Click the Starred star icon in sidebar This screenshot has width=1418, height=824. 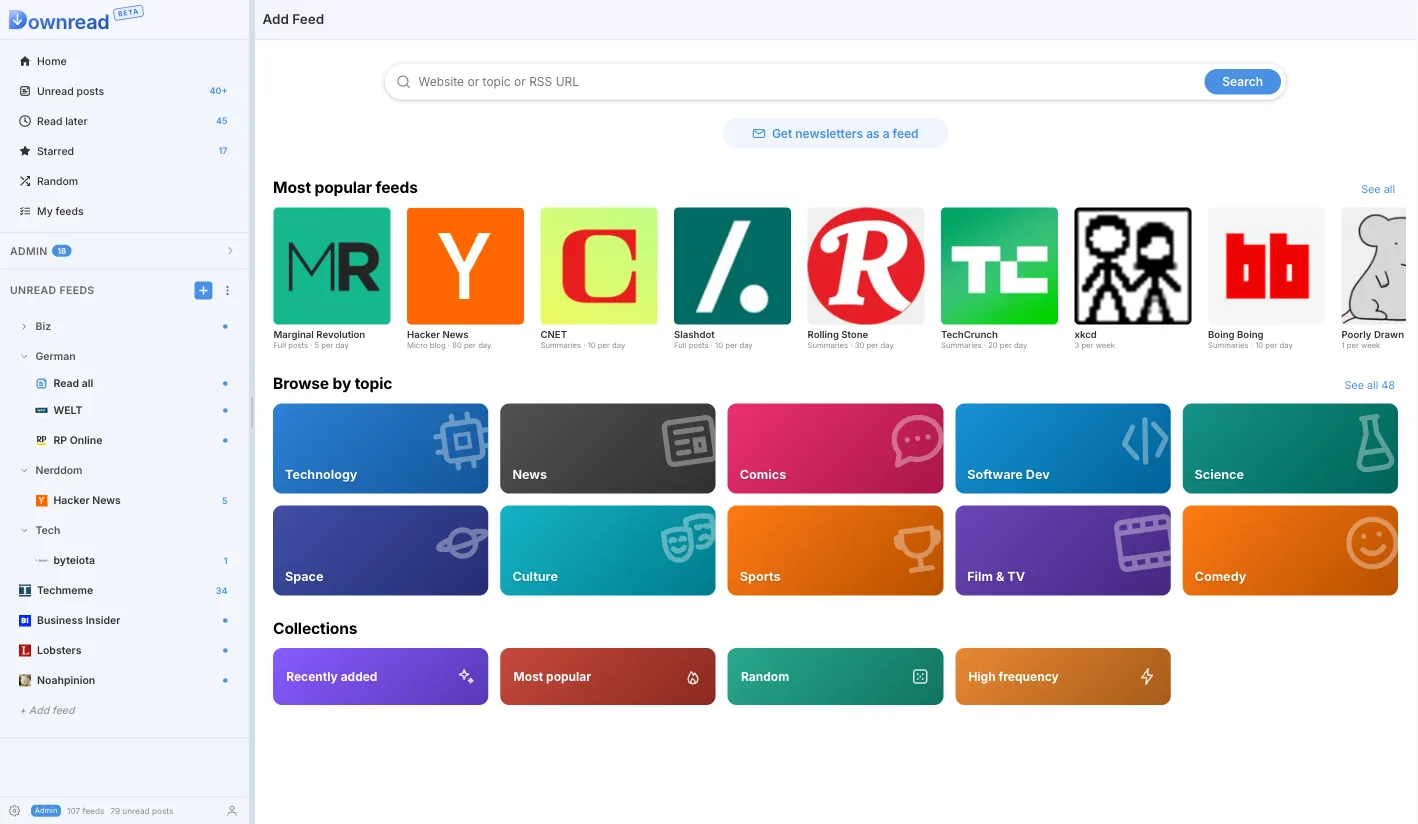[26, 151]
